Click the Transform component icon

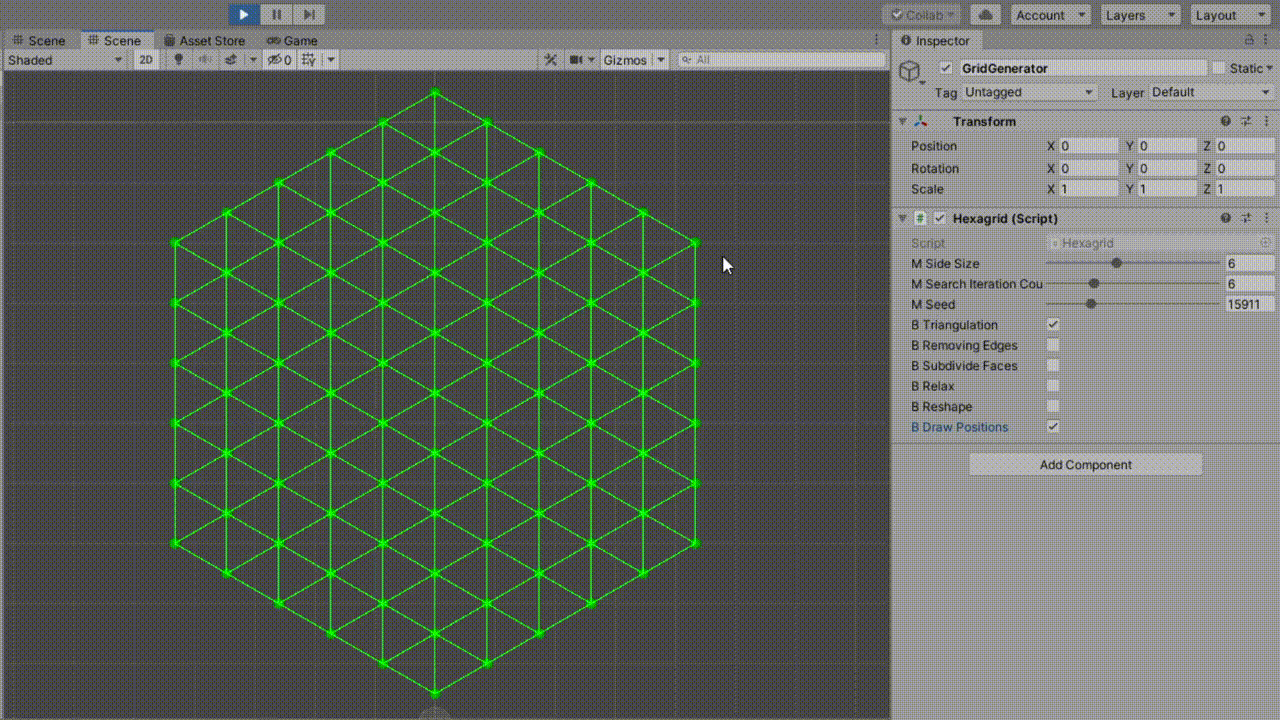921,121
